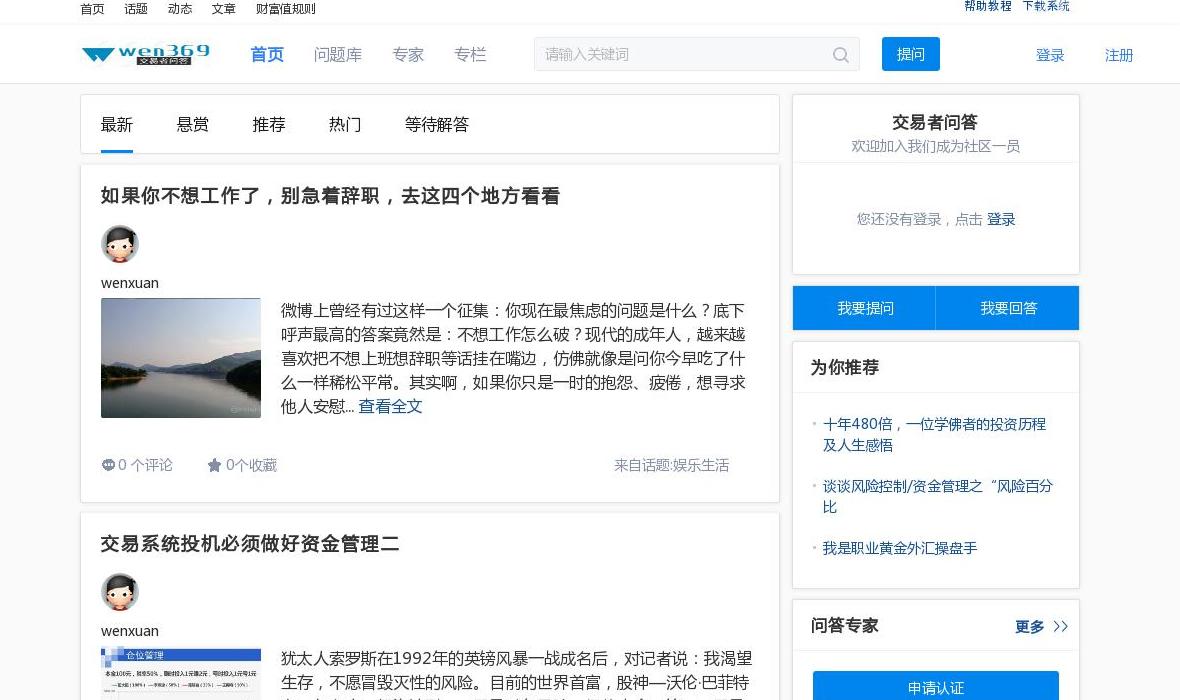
Task: Open the 首页 link in top bar
Action: pos(93,9)
